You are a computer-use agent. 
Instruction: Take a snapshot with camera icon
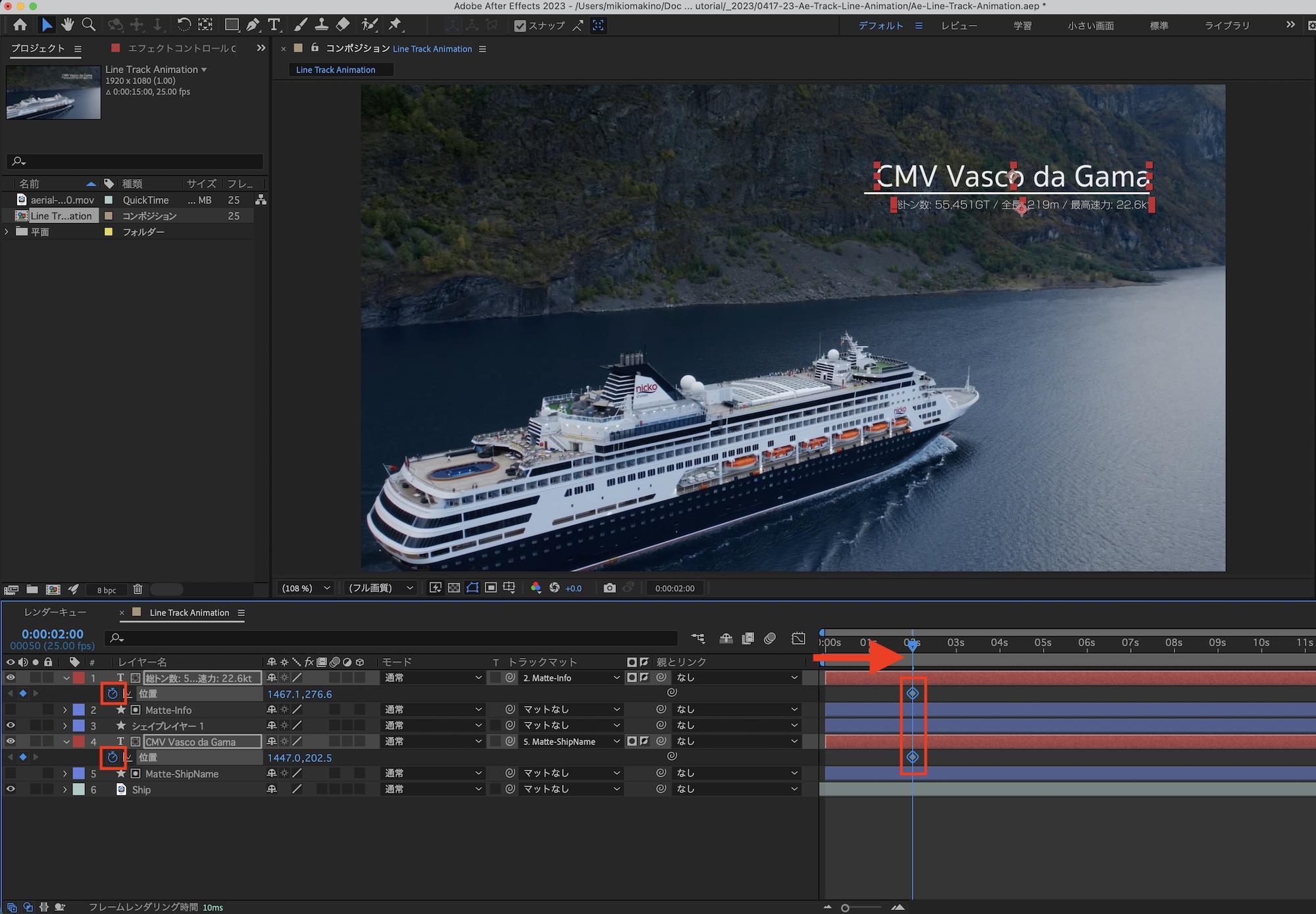point(609,588)
